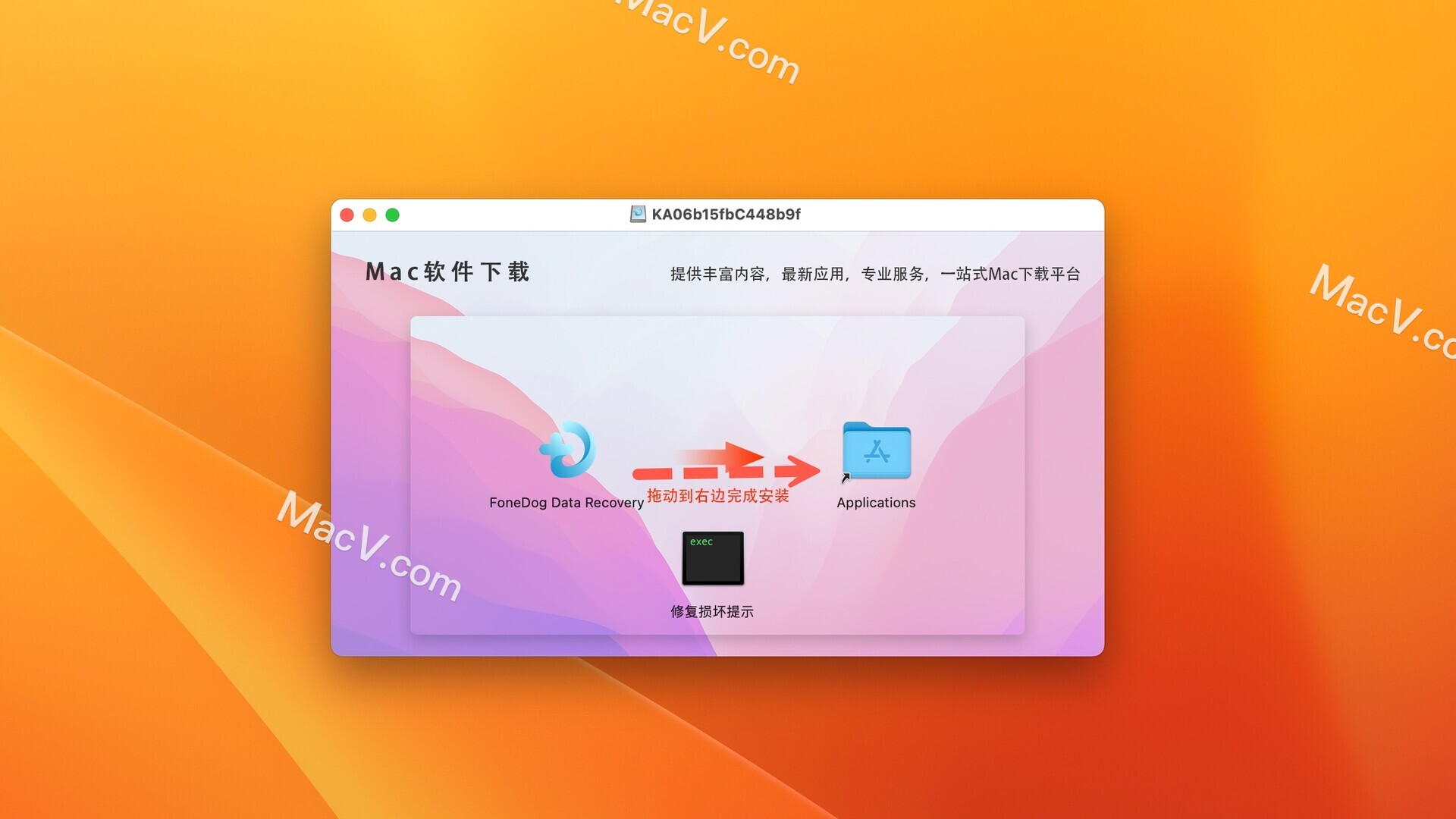Click the image file icon in title bar
The height and width of the screenshot is (819, 1456).
point(636,214)
